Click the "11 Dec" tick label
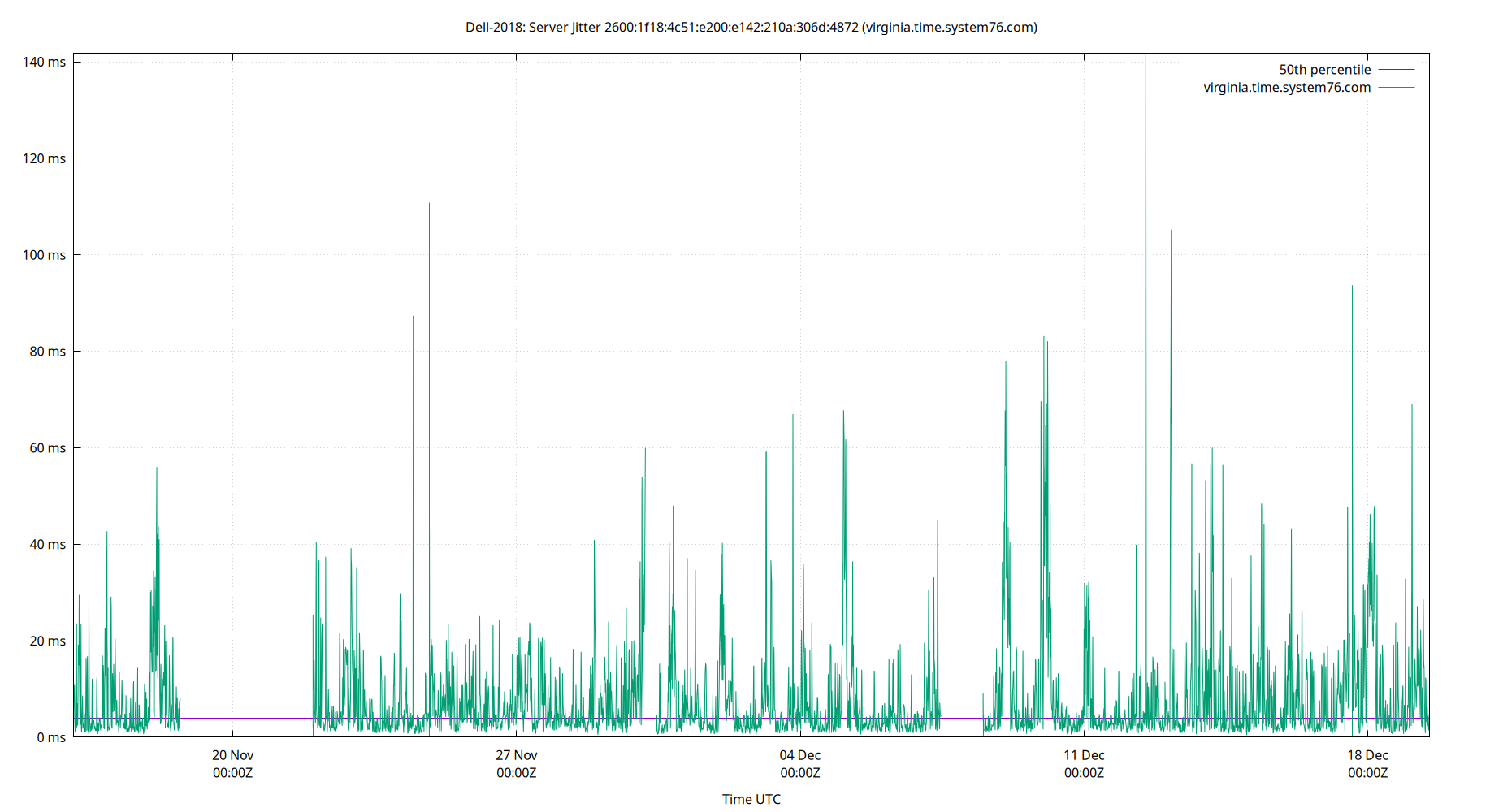Viewport: 1503px width, 812px height. [x=1084, y=754]
